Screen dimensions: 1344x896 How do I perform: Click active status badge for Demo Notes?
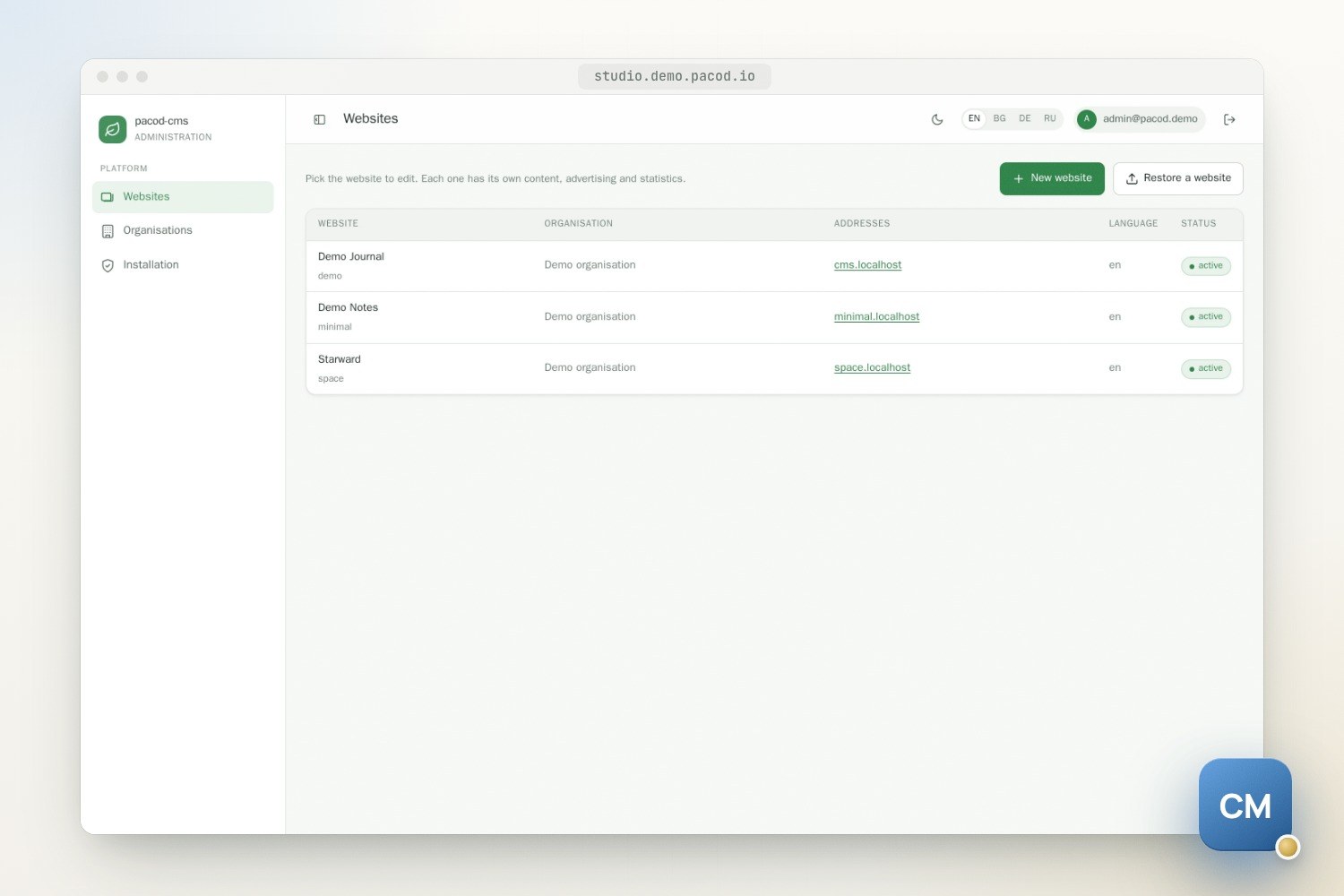[x=1206, y=317]
